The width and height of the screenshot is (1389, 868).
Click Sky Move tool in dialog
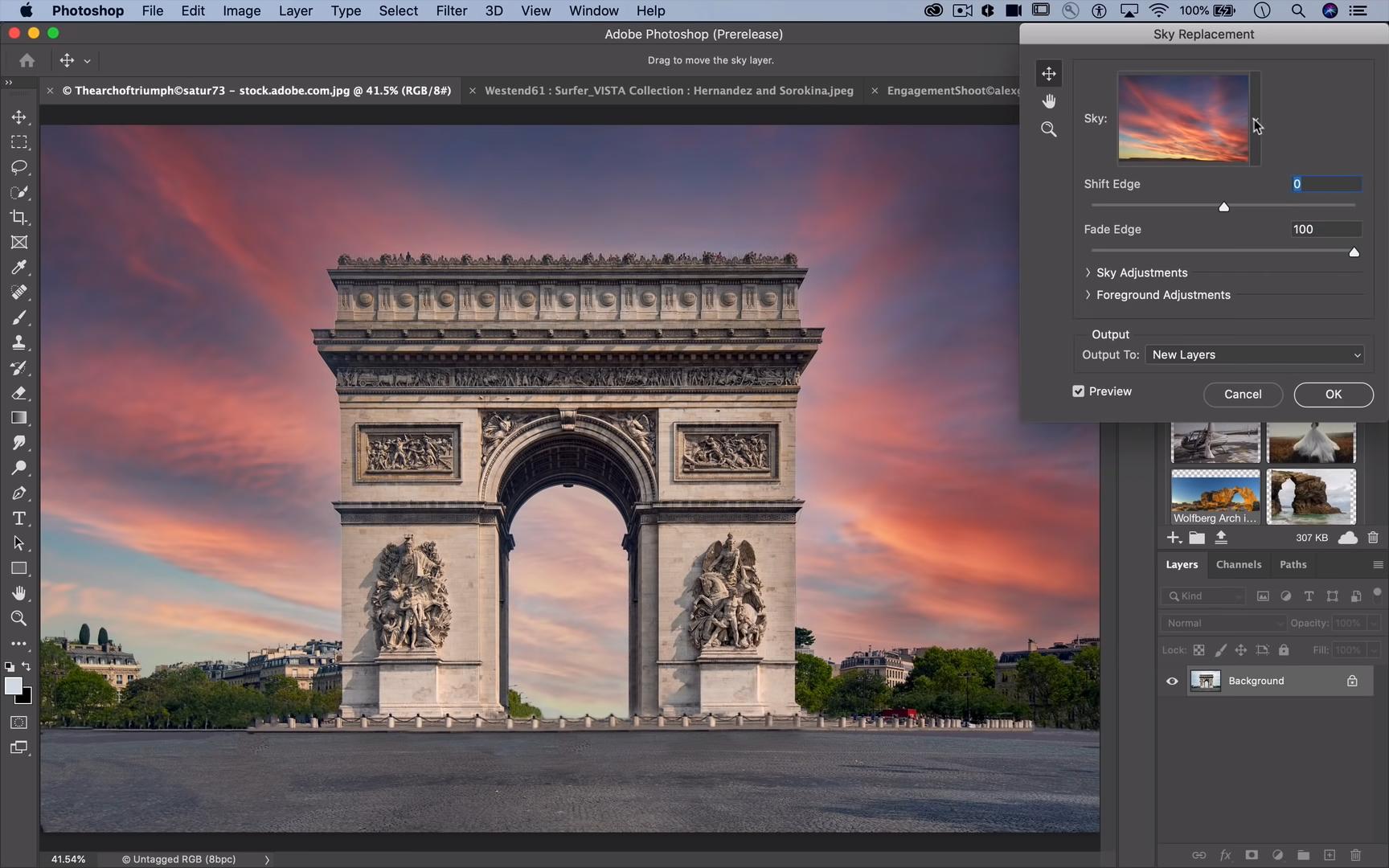point(1049,74)
